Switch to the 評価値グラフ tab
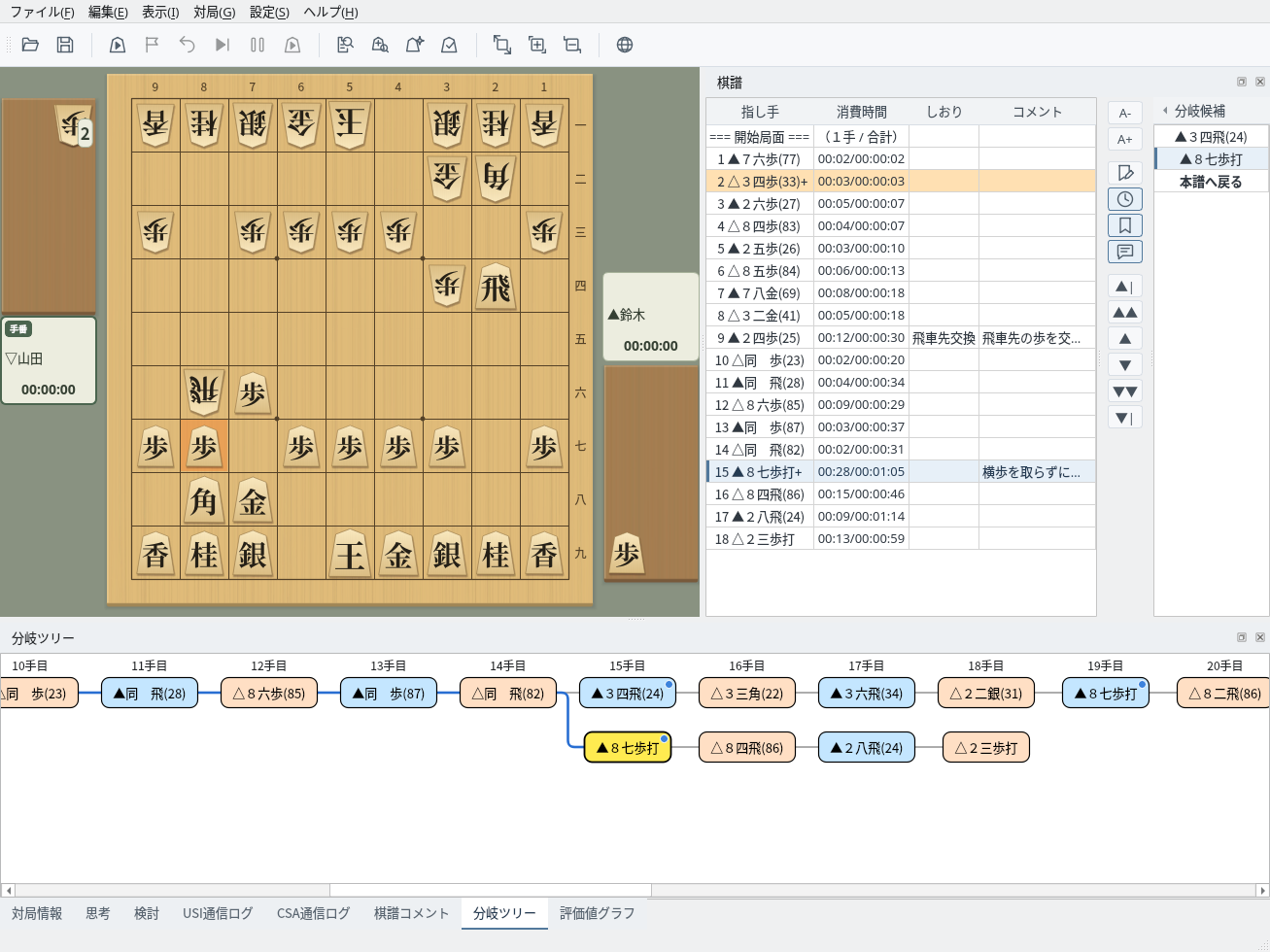The height and width of the screenshot is (952, 1270). tap(597, 913)
